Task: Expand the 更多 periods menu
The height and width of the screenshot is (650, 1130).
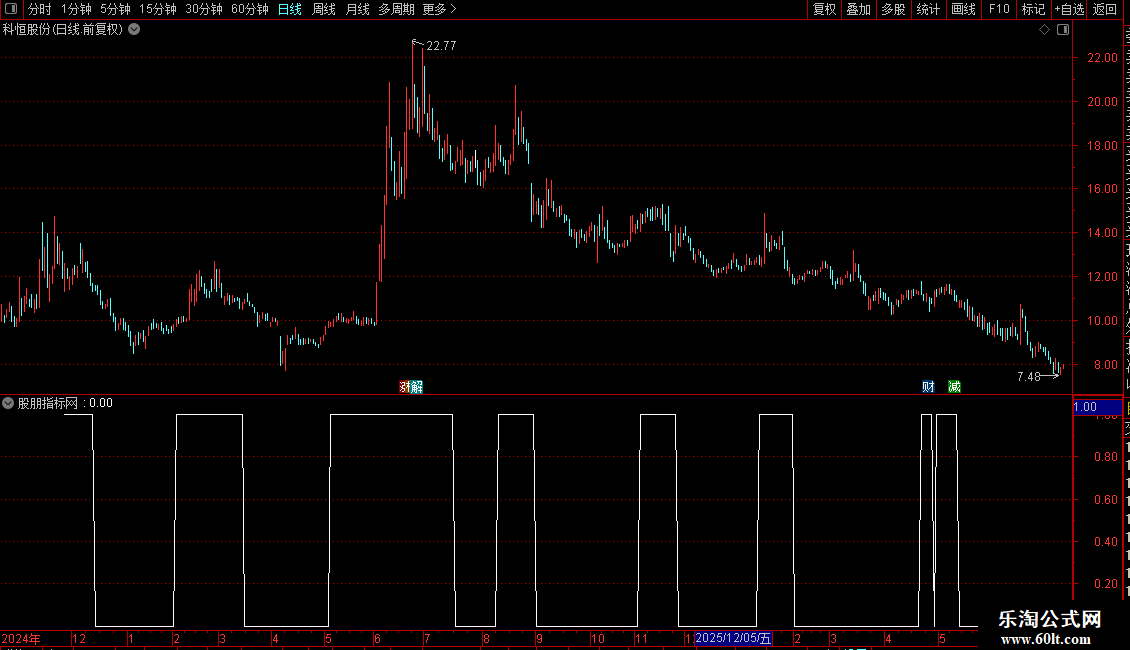Action: pyautogui.click(x=439, y=9)
